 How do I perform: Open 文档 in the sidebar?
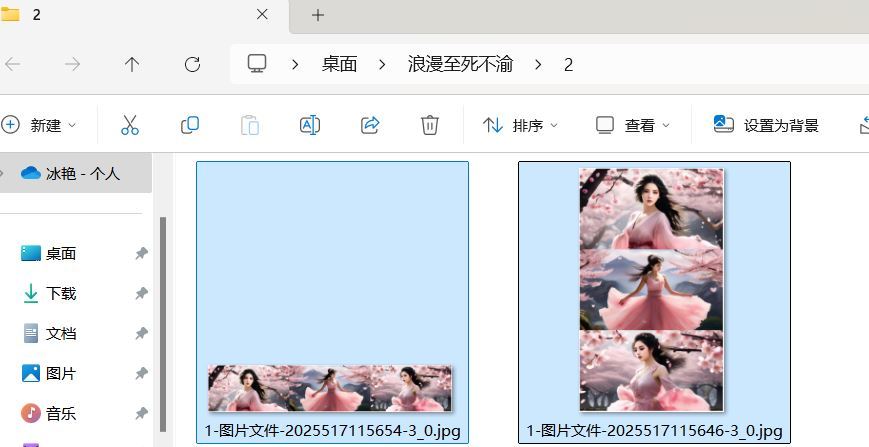tap(61, 333)
